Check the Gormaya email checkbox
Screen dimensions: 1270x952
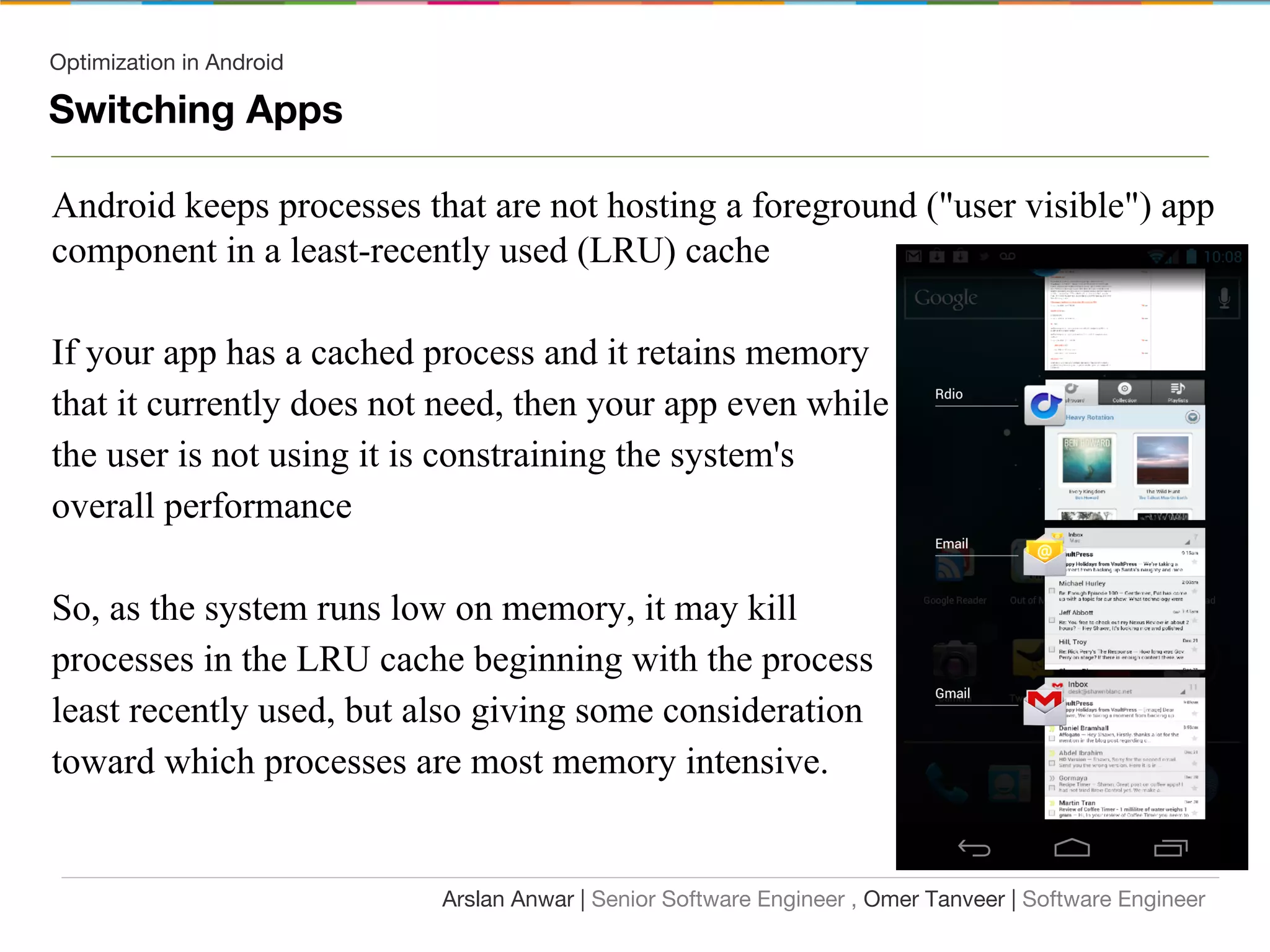1052,788
